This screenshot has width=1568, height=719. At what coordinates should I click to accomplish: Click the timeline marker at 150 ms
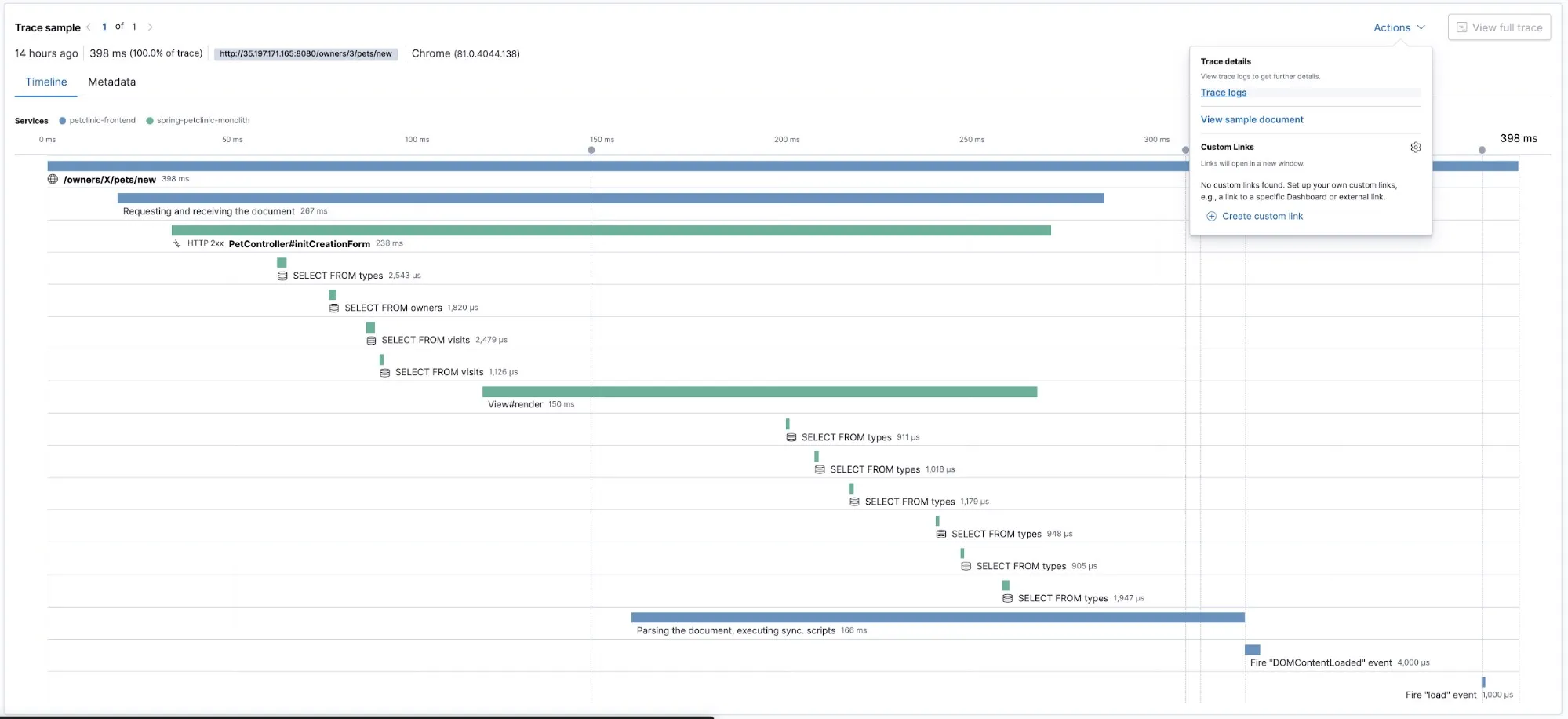tap(591, 150)
